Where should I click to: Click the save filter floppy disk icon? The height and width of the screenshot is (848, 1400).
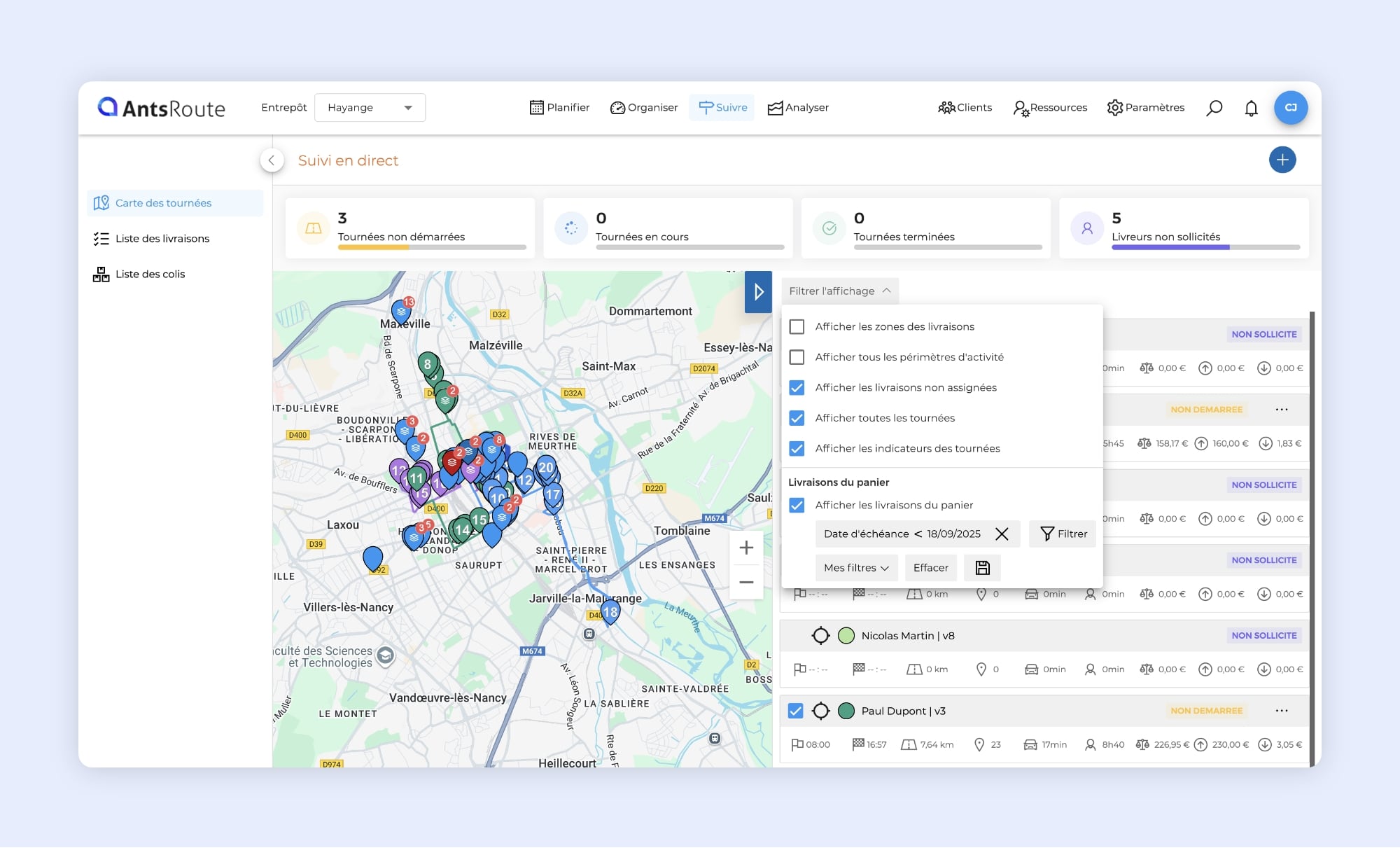(x=982, y=568)
